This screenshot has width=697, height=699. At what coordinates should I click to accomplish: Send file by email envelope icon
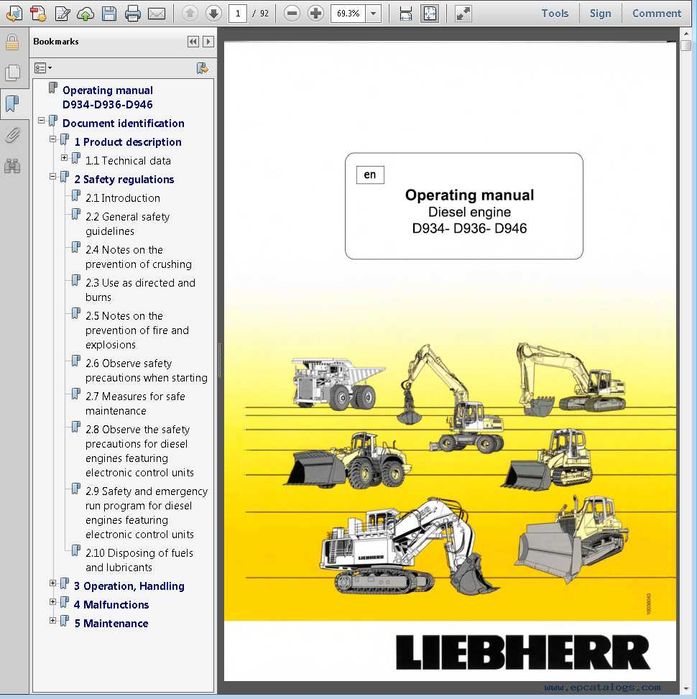[156, 14]
